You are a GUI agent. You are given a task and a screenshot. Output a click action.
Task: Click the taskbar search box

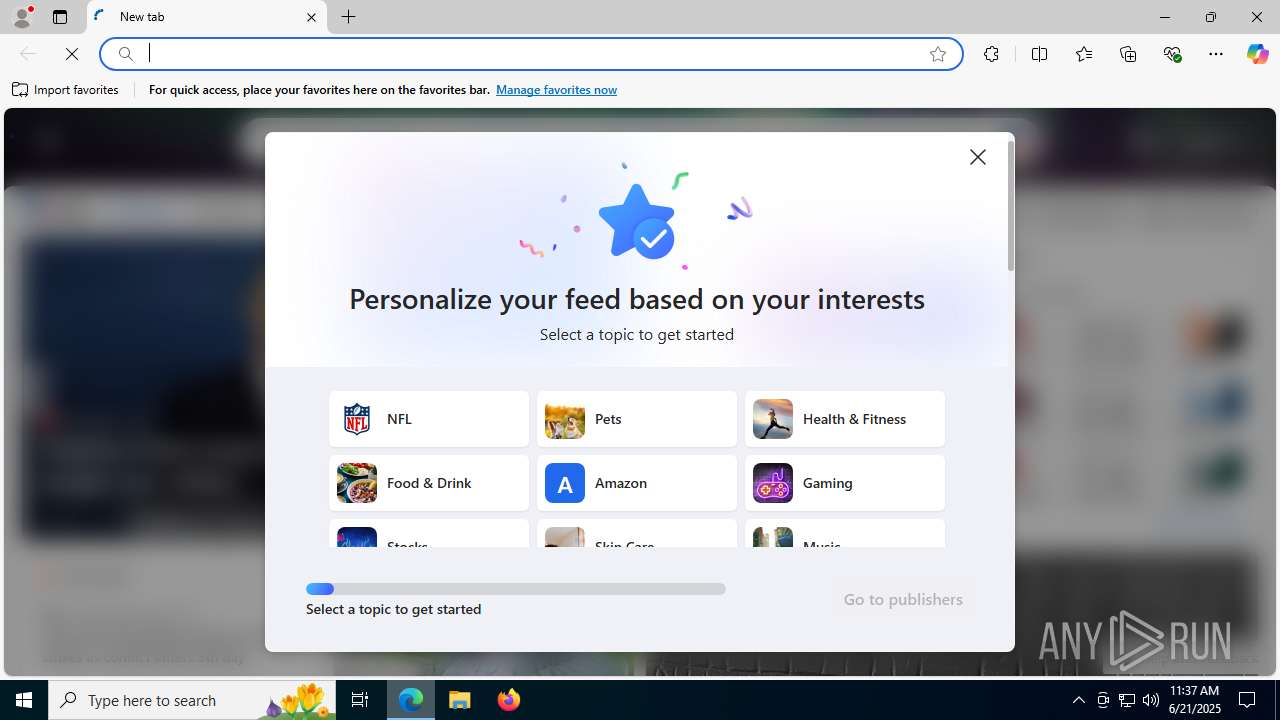(x=194, y=700)
